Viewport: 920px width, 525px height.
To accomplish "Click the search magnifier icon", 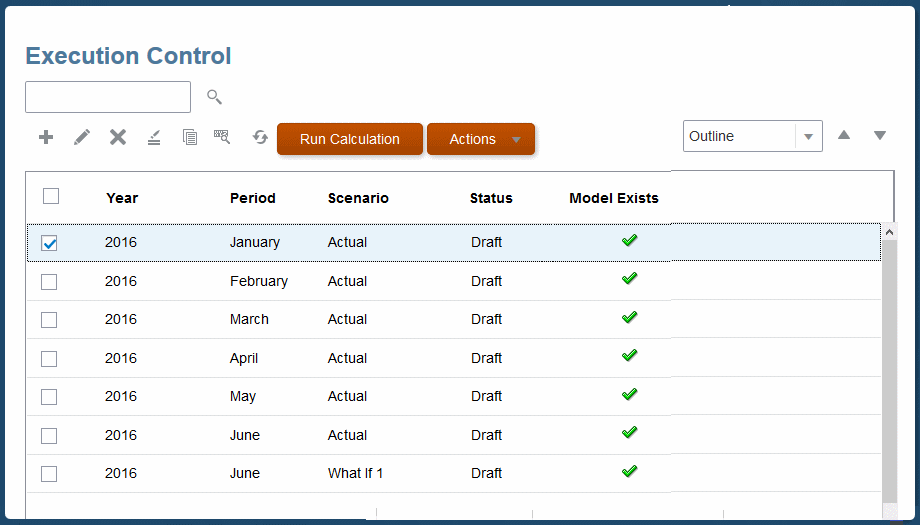I will point(214,97).
